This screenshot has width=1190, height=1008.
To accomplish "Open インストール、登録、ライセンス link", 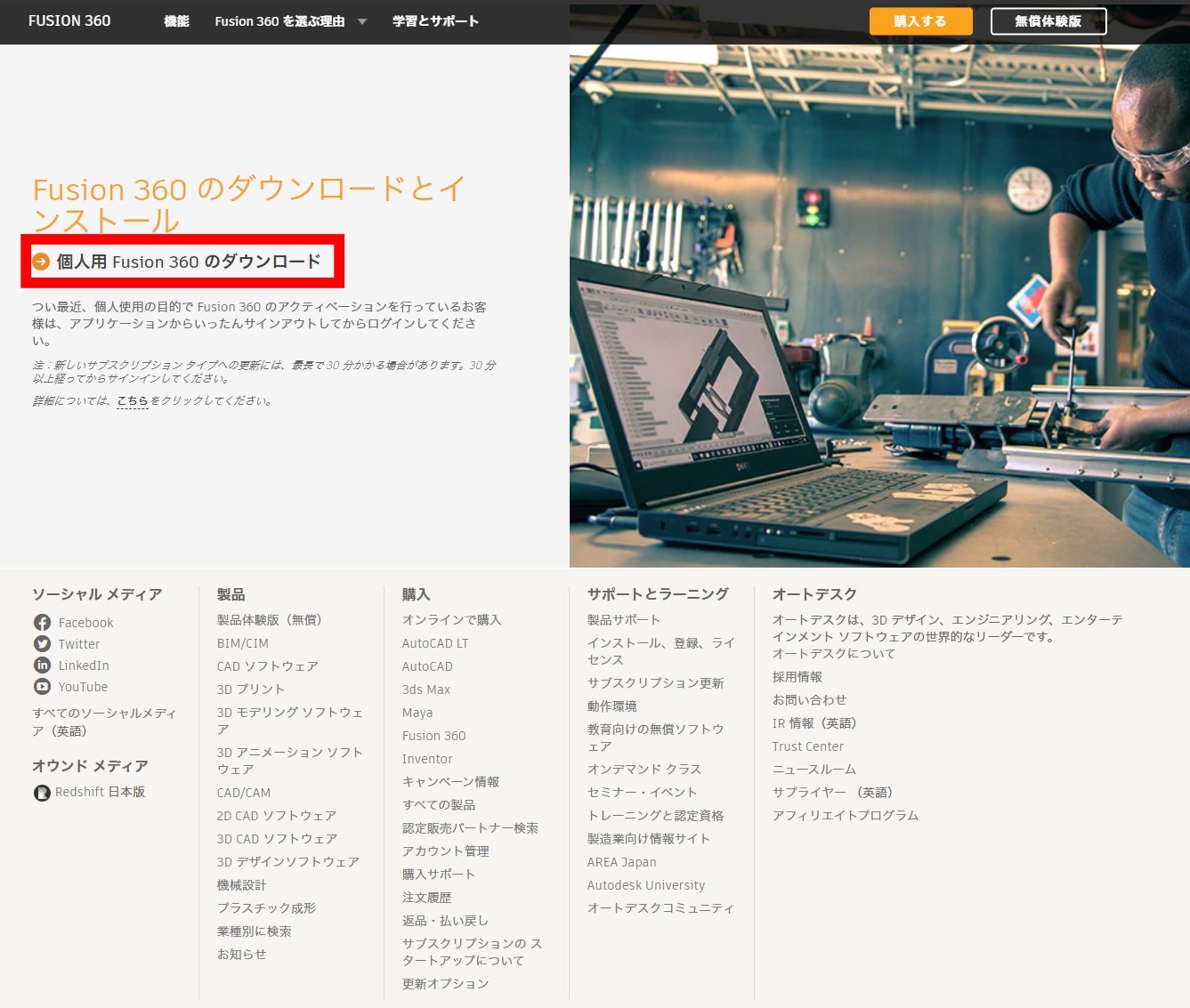I will pos(661,651).
